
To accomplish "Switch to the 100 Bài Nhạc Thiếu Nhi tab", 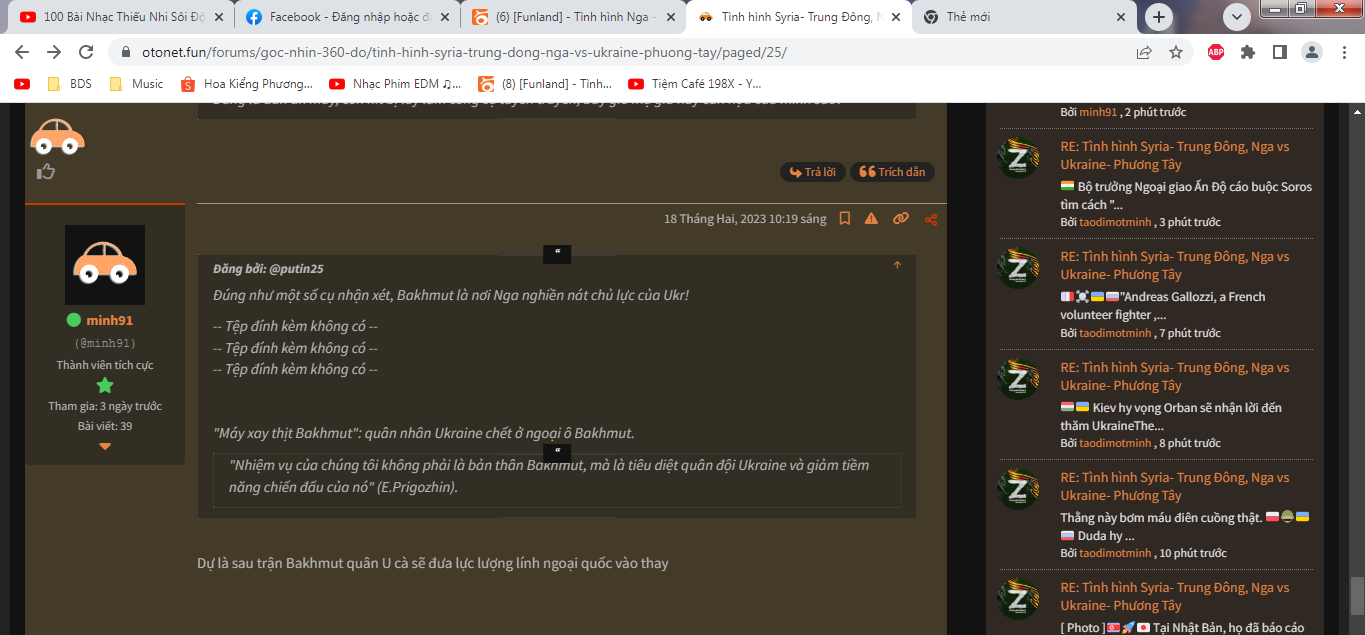I will coord(120,17).
